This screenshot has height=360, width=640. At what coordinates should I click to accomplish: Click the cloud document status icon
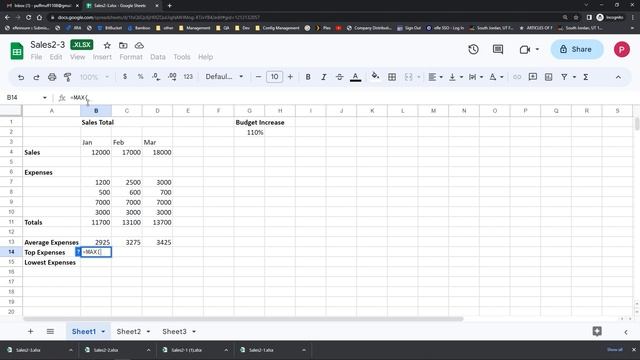[x=139, y=45]
